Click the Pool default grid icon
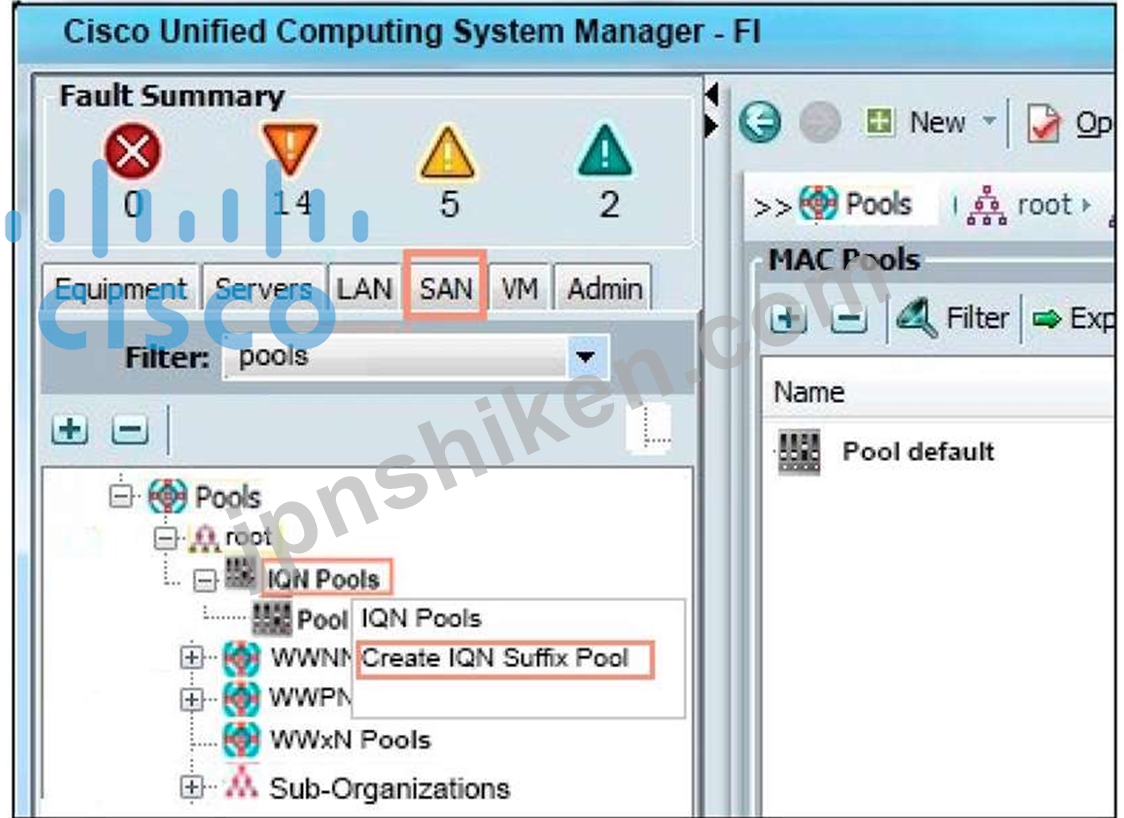 [x=799, y=452]
